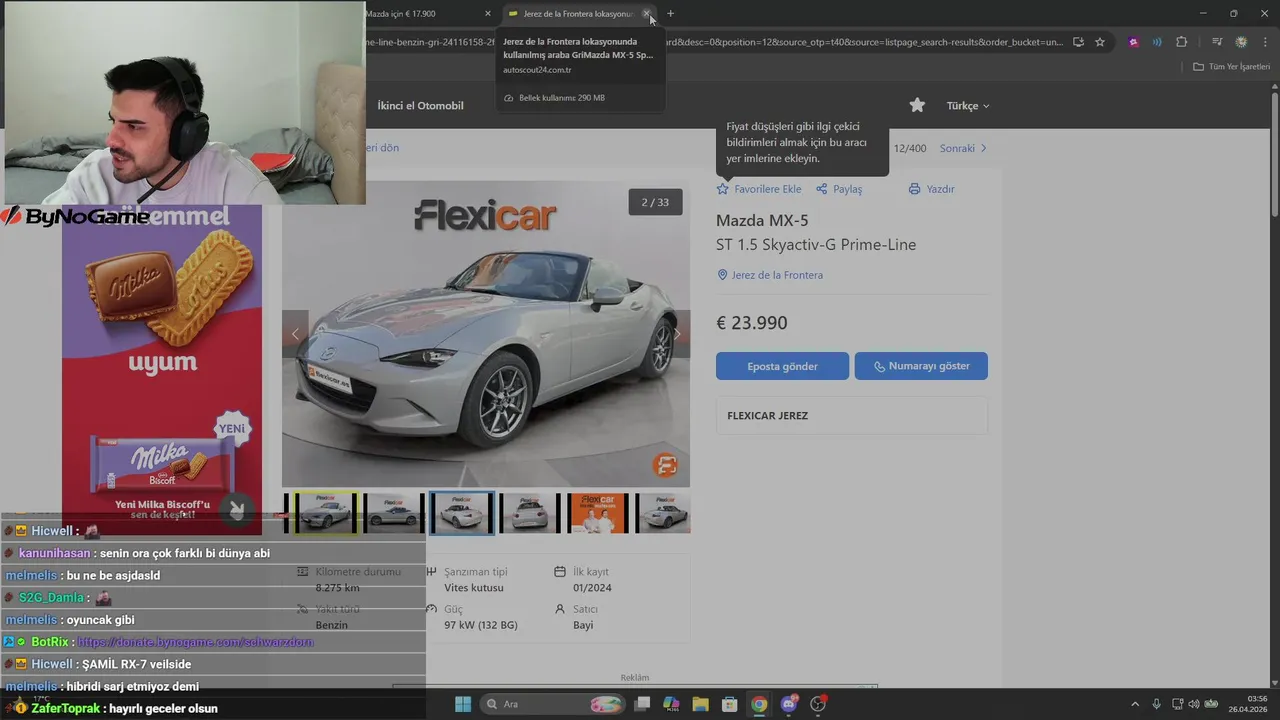This screenshot has height=720, width=1280.
Task: Open OBS Studio taskbar icon
Action: point(818,704)
